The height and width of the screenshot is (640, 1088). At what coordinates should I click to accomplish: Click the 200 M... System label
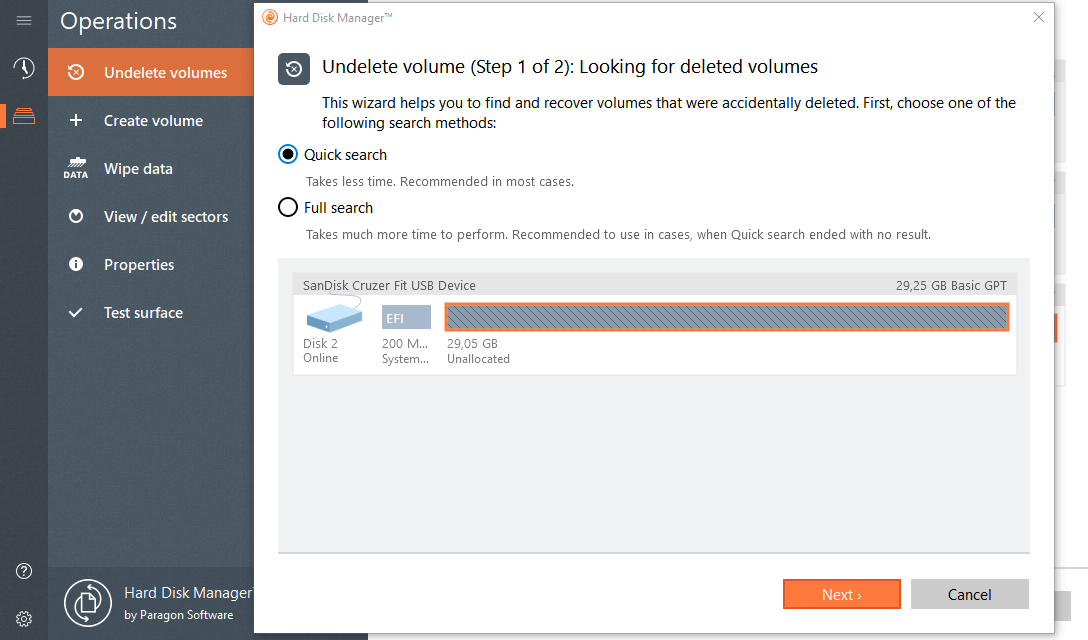click(405, 351)
